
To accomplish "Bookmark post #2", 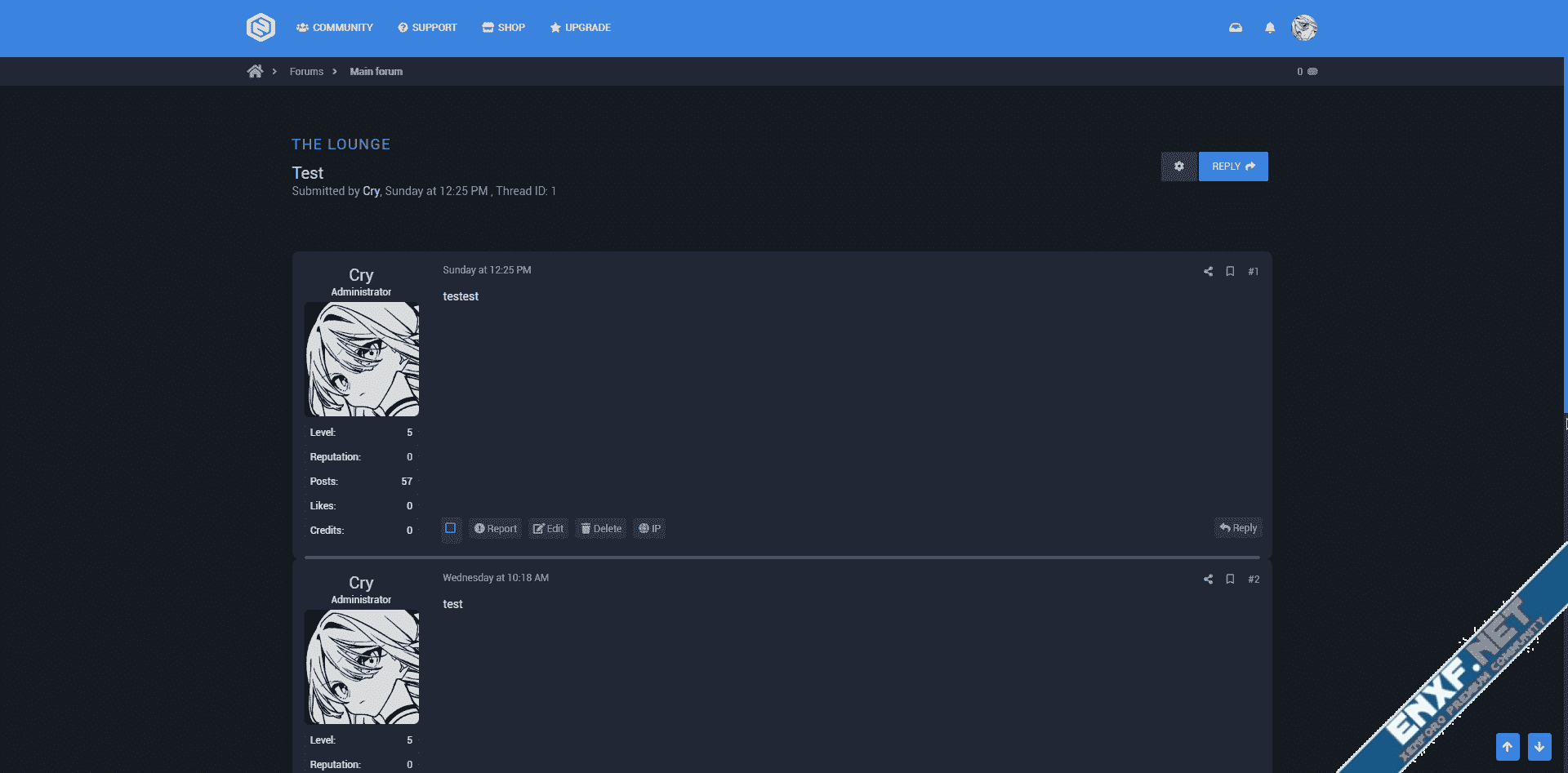I will [x=1230, y=580].
